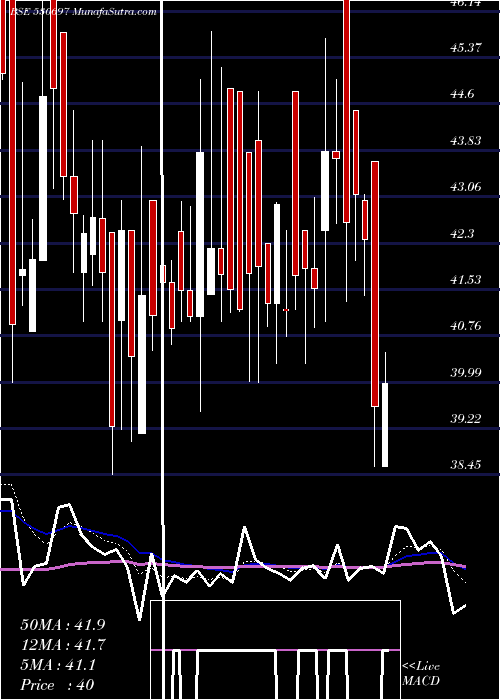Click the 50MA : 41.9 value

[63, 625]
